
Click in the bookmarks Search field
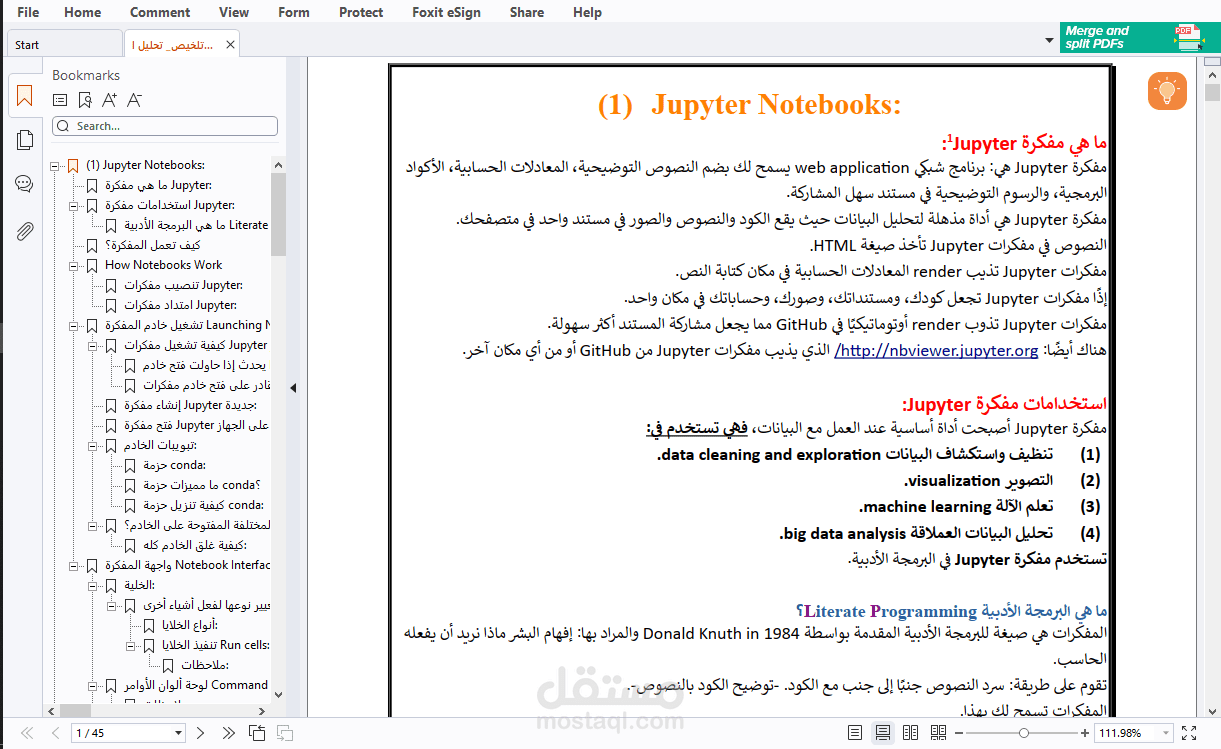point(165,126)
